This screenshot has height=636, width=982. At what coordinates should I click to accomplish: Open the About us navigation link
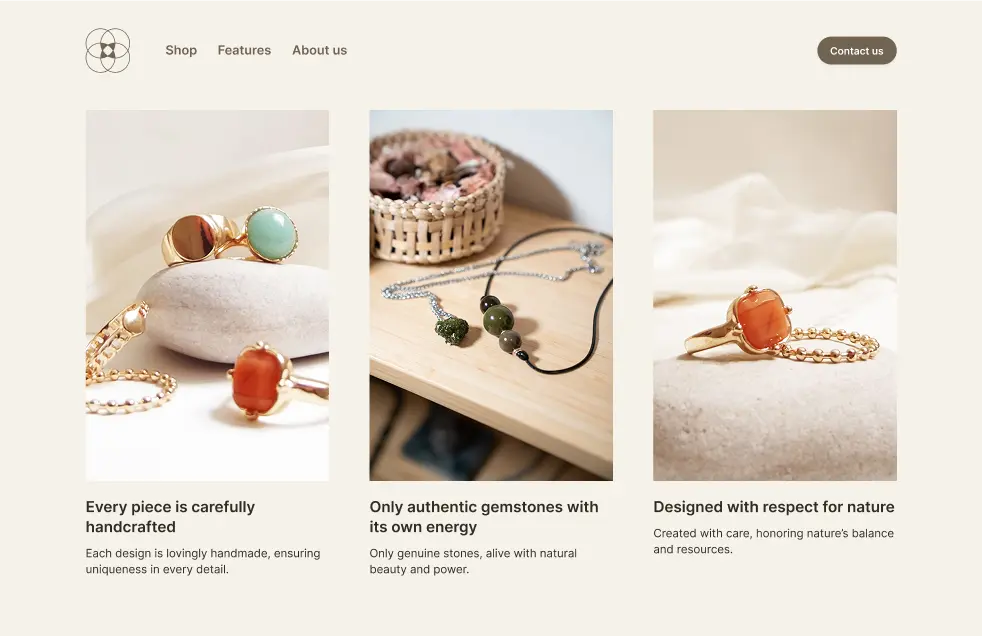click(319, 50)
